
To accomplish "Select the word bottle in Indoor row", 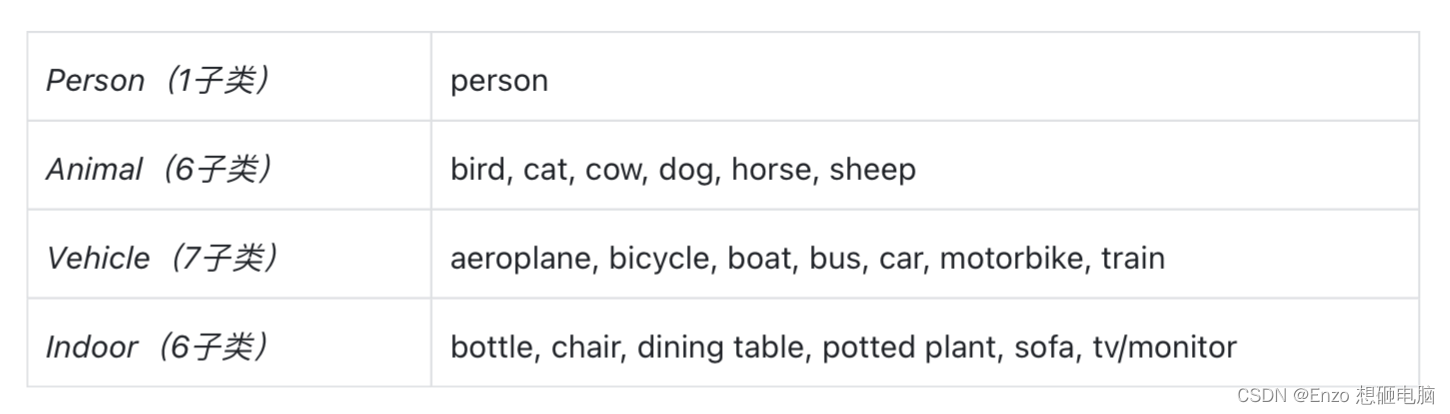I will 495,347.
